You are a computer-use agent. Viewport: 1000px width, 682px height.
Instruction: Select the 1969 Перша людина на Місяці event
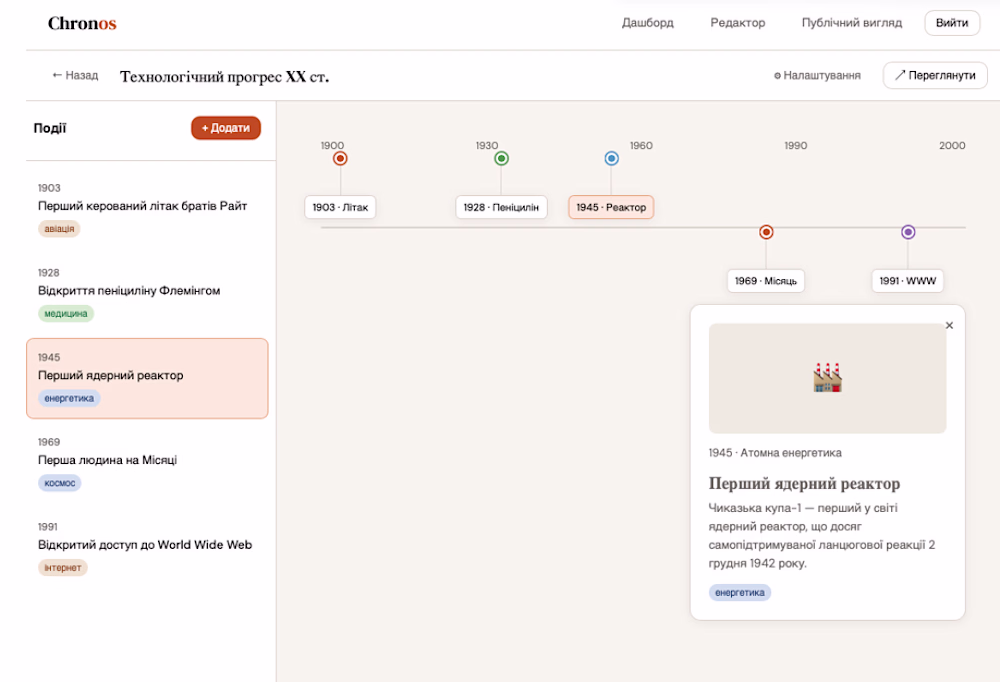[x=147, y=463]
